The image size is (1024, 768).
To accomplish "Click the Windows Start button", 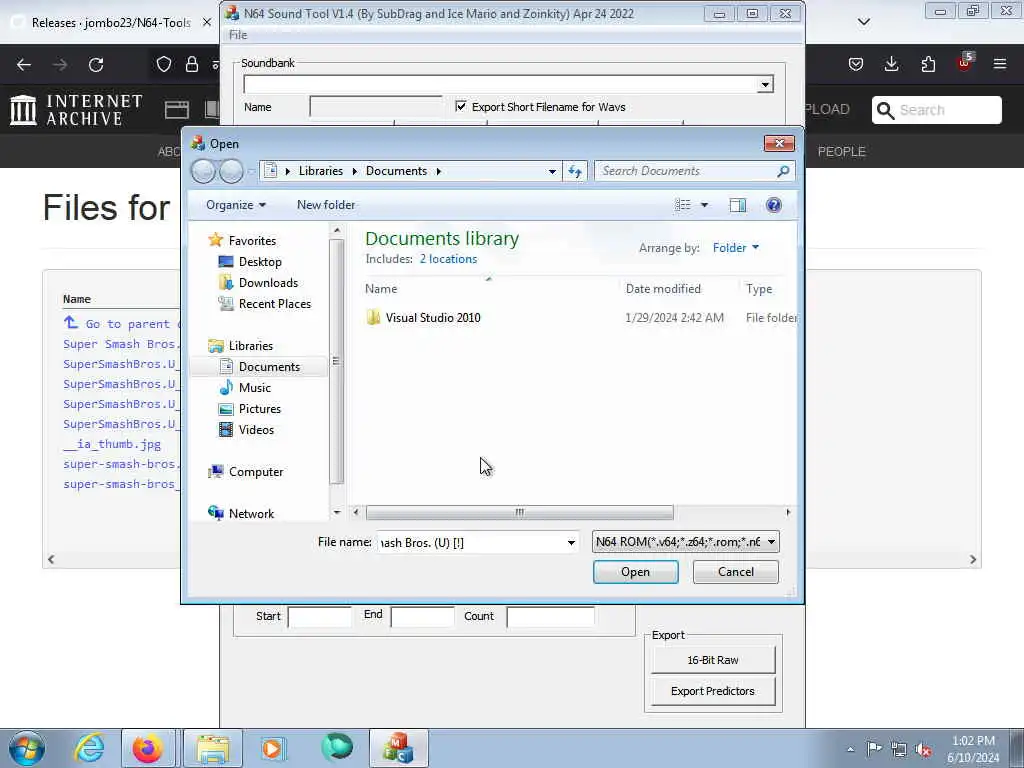I will pos(27,748).
